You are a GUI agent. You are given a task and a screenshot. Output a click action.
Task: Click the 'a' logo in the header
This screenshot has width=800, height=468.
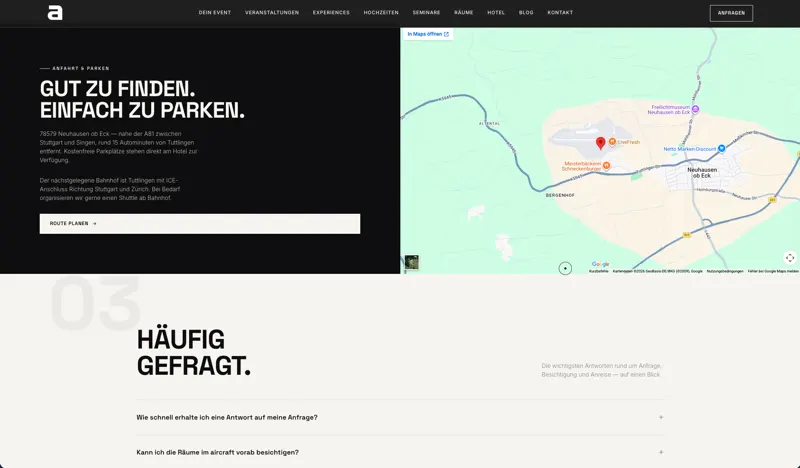click(55, 13)
